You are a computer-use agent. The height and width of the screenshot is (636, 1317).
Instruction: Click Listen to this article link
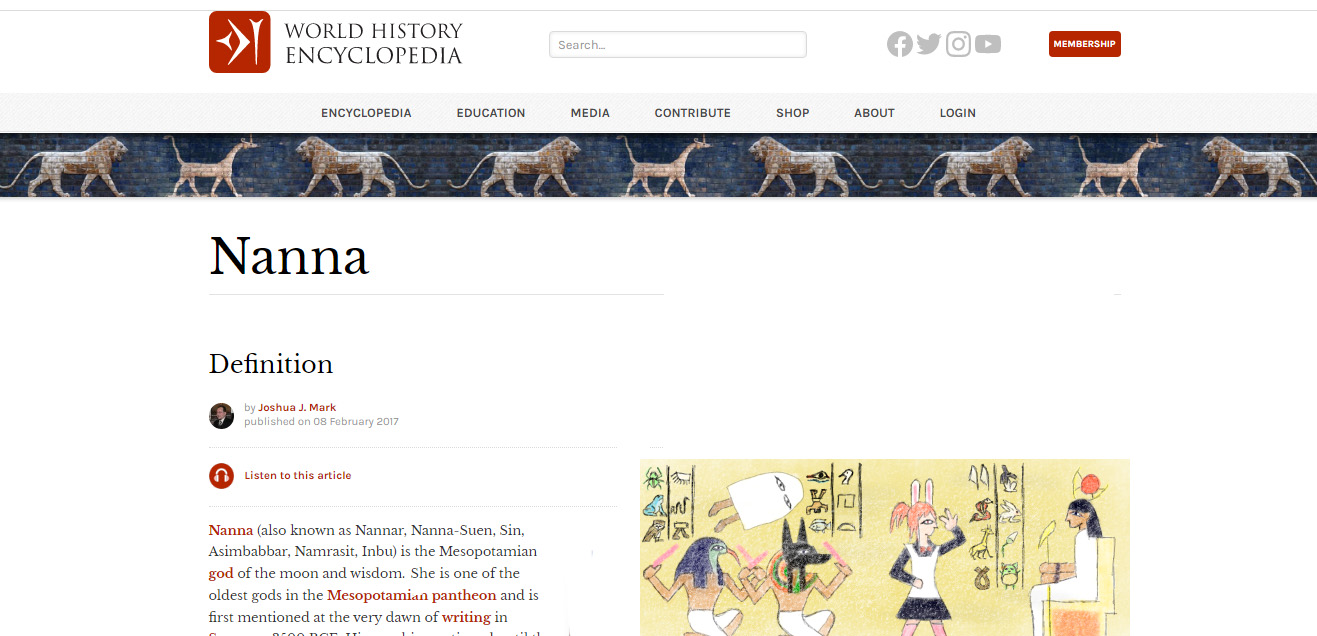(x=298, y=476)
